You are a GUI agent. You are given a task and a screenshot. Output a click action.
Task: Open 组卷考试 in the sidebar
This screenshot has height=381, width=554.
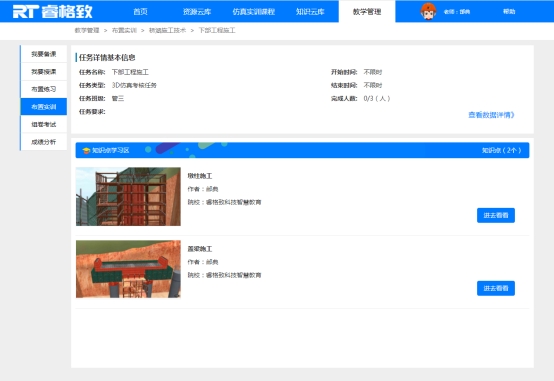point(44,124)
